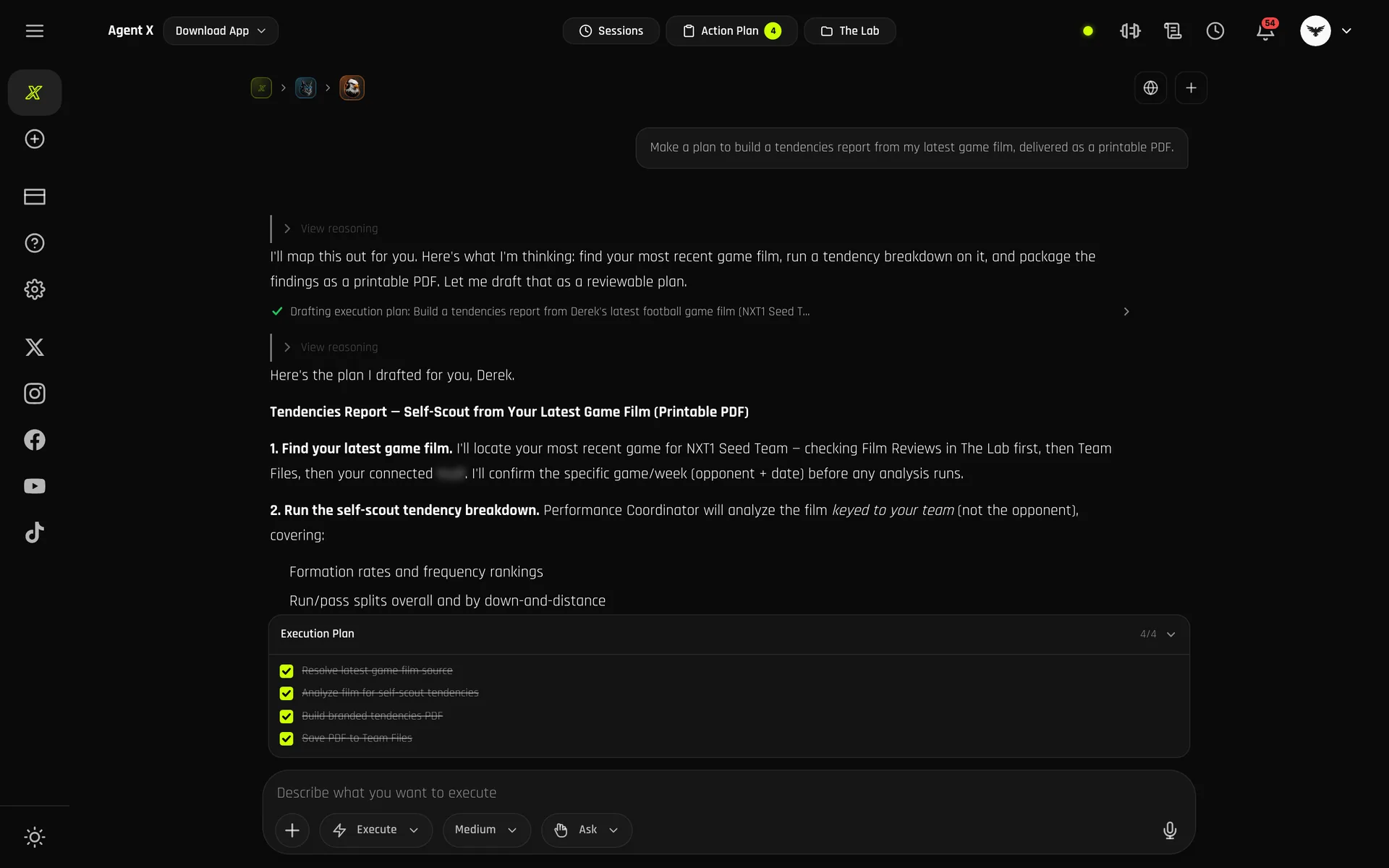
Task: Open the scroll document icon in header
Action: tap(1173, 30)
